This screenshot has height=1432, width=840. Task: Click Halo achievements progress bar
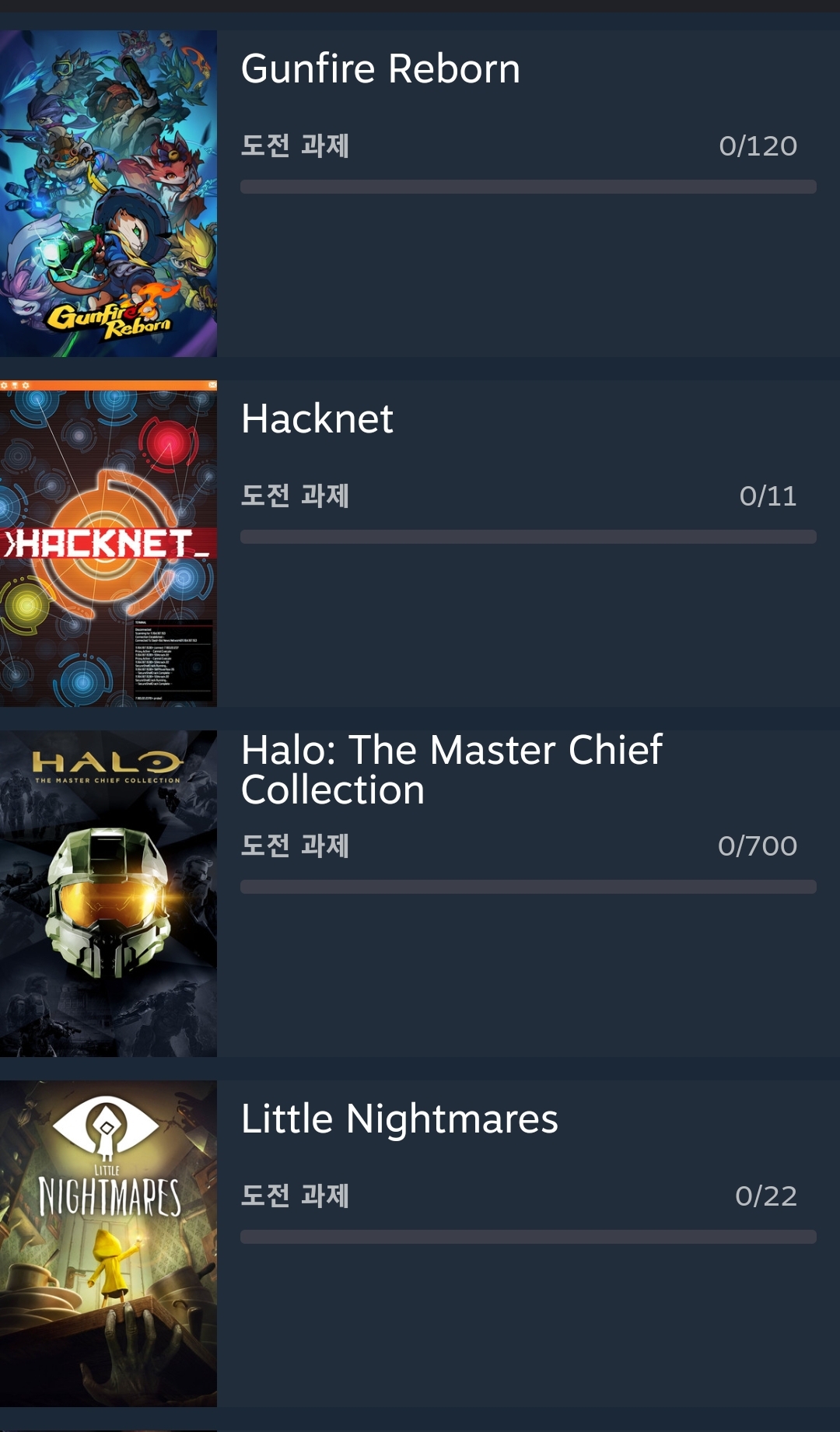[x=528, y=887]
